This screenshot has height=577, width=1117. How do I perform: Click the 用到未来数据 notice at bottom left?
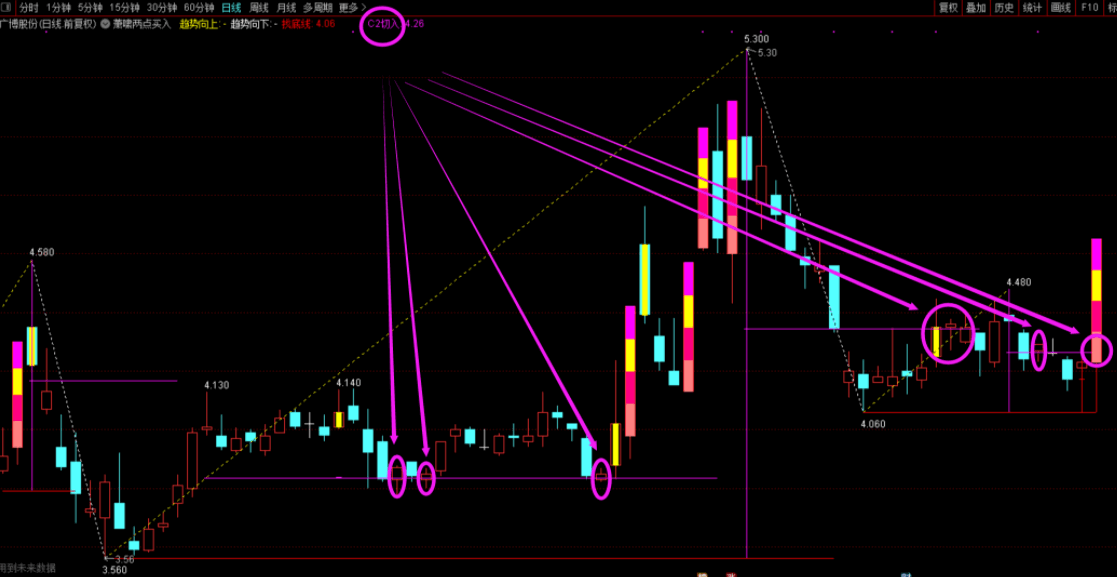click(x=27, y=568)
